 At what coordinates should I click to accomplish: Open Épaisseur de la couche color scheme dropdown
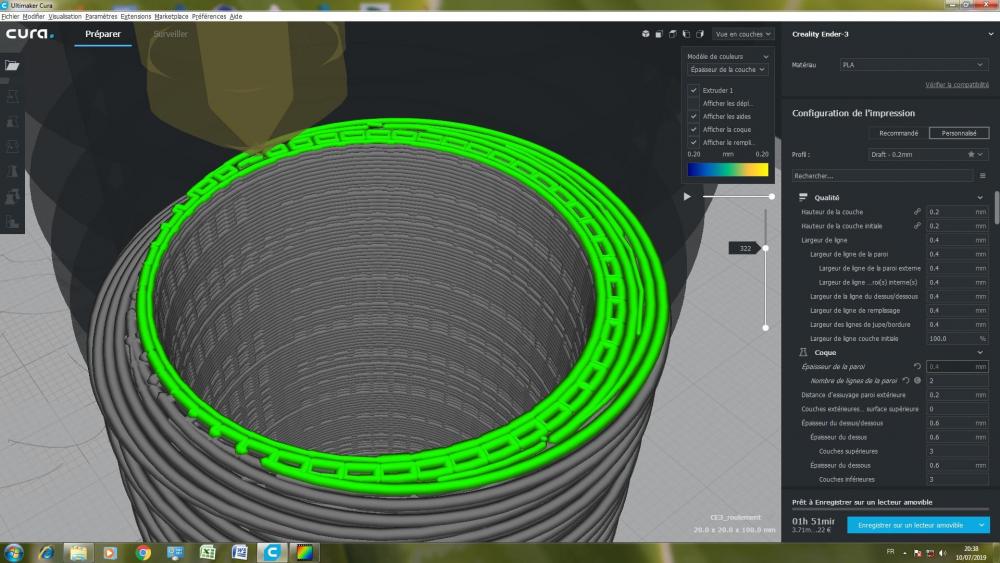coord(727,69)
